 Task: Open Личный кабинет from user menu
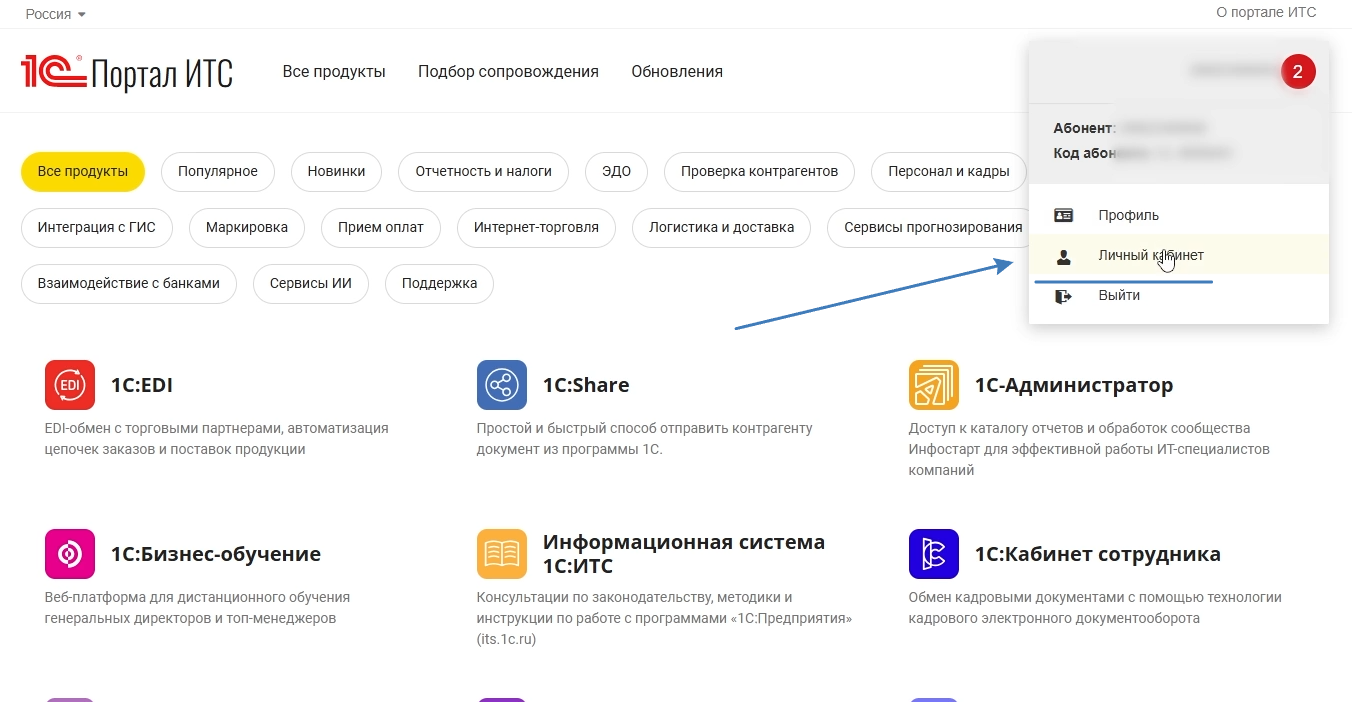click(1150, 255)
